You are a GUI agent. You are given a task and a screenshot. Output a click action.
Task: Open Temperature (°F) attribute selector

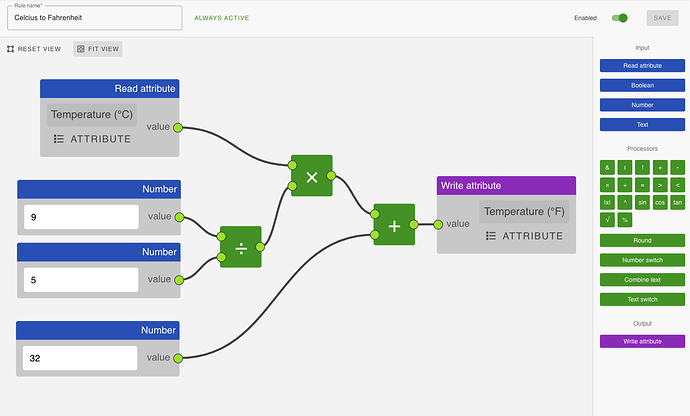(x=524, y=236)
